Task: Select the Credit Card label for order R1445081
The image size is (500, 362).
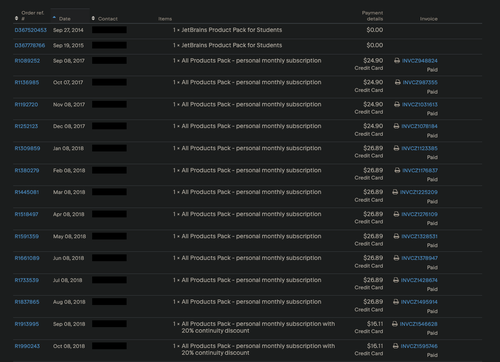Action: pos(369,200)
